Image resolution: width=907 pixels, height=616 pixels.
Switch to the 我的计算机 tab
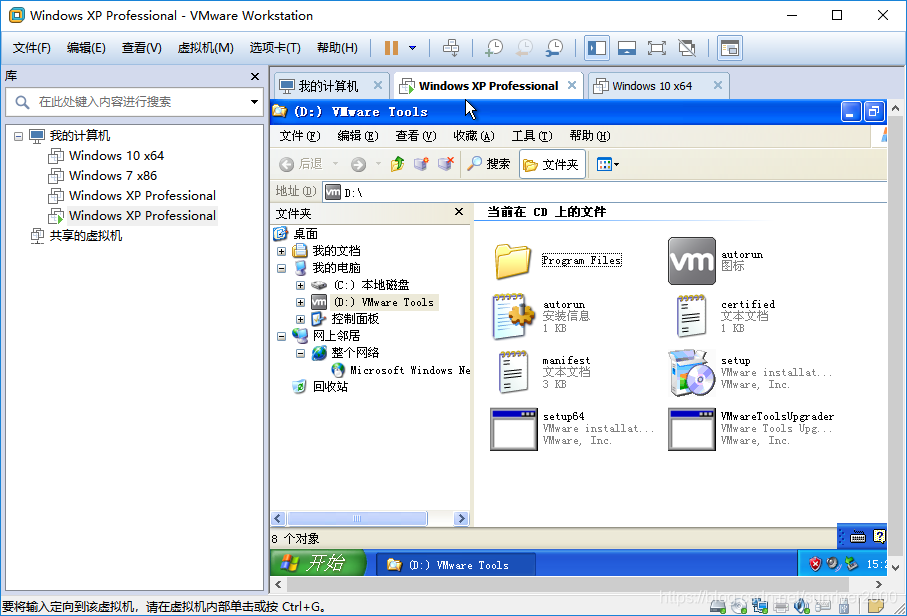(x=328, y=86)
